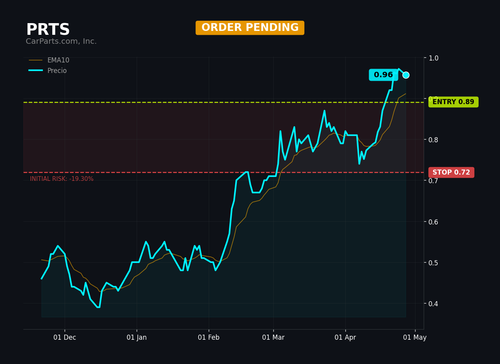The height and width of the screenshot is (364, 500).
Task: Click the 01 May date axis label
Action: 414,337
